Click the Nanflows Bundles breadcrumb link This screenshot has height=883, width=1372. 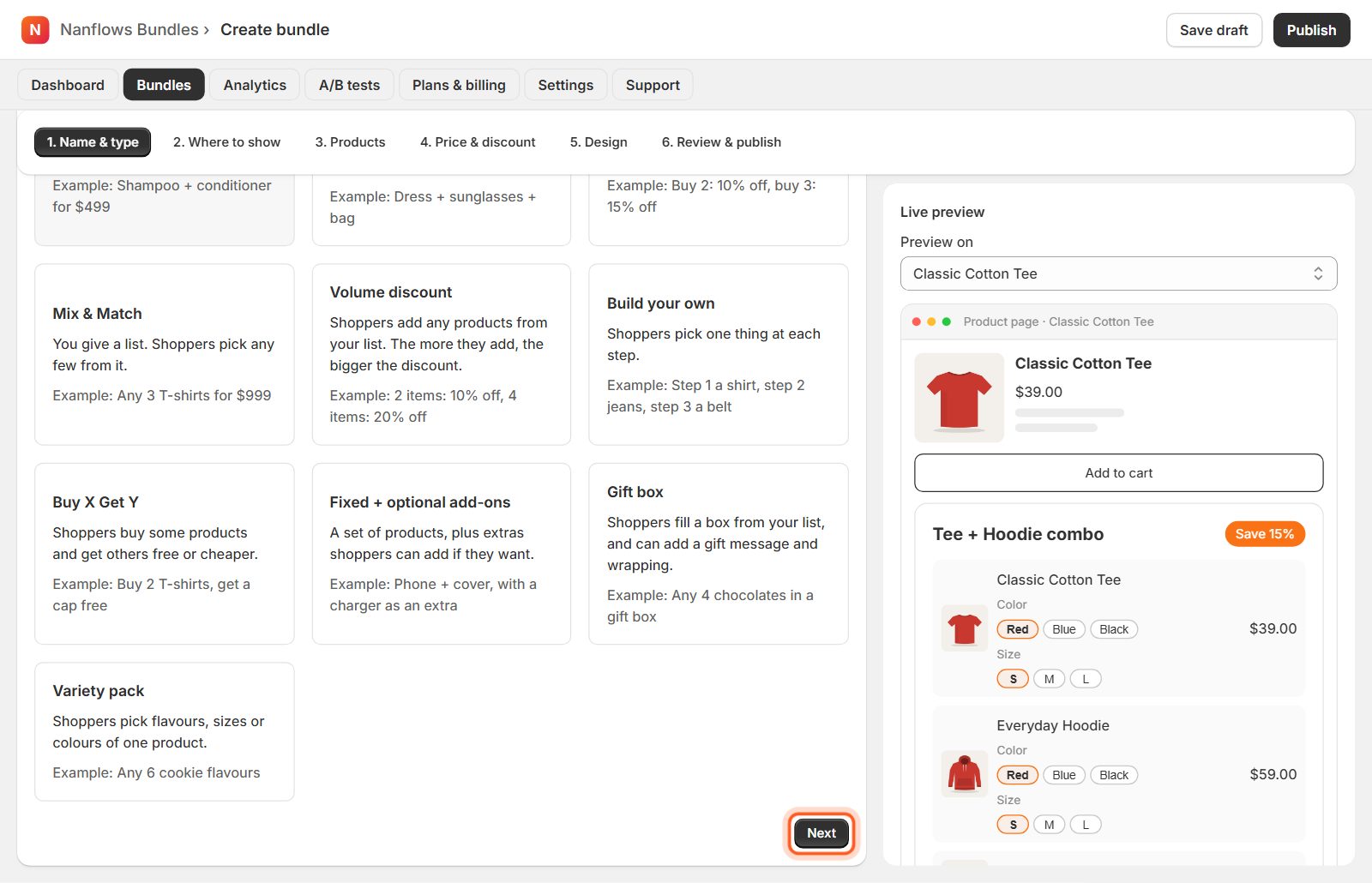tap(129, 30)
